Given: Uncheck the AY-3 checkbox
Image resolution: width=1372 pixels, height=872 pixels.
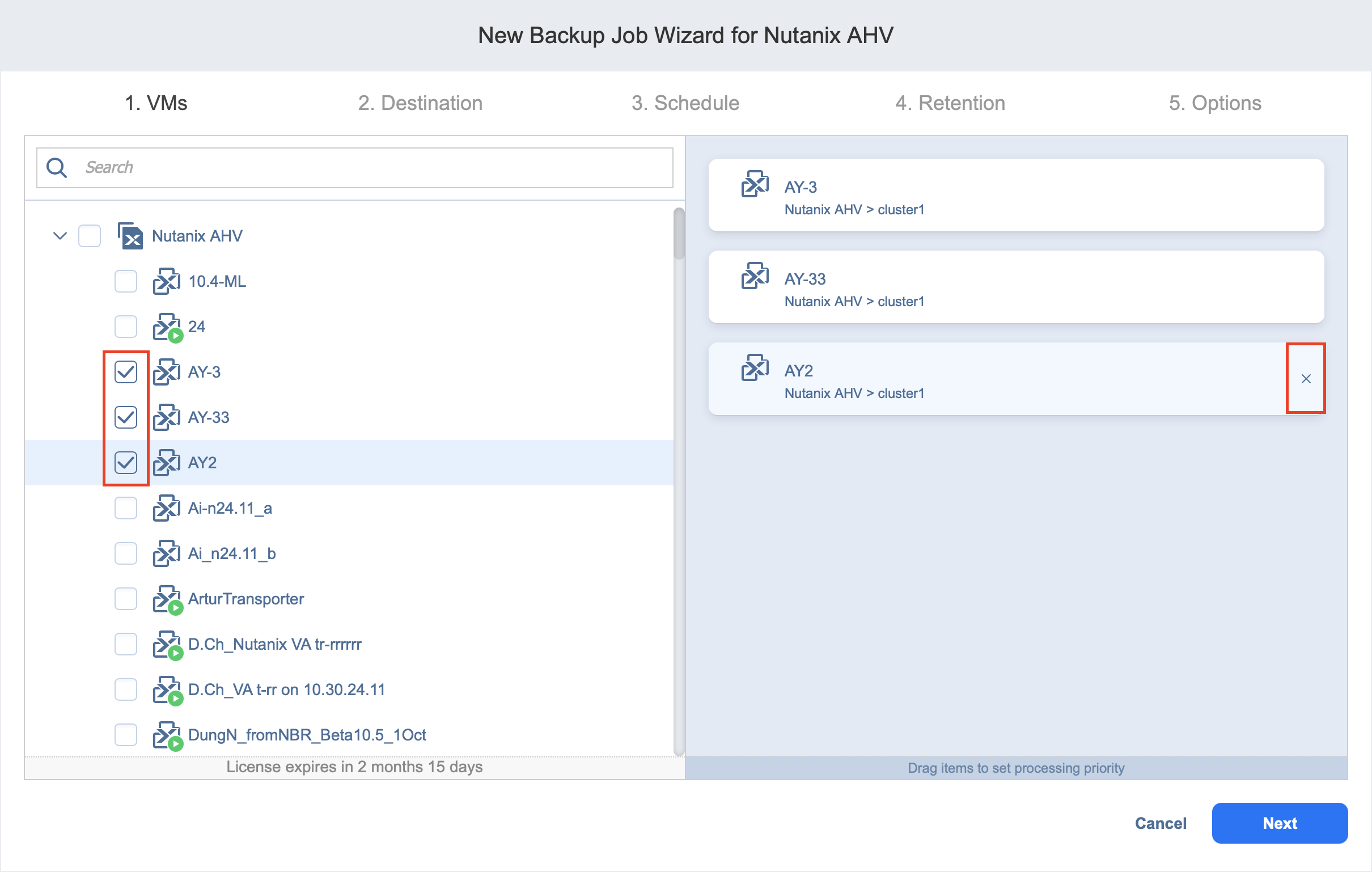Looking at the screenshot, I should [125, 372].
